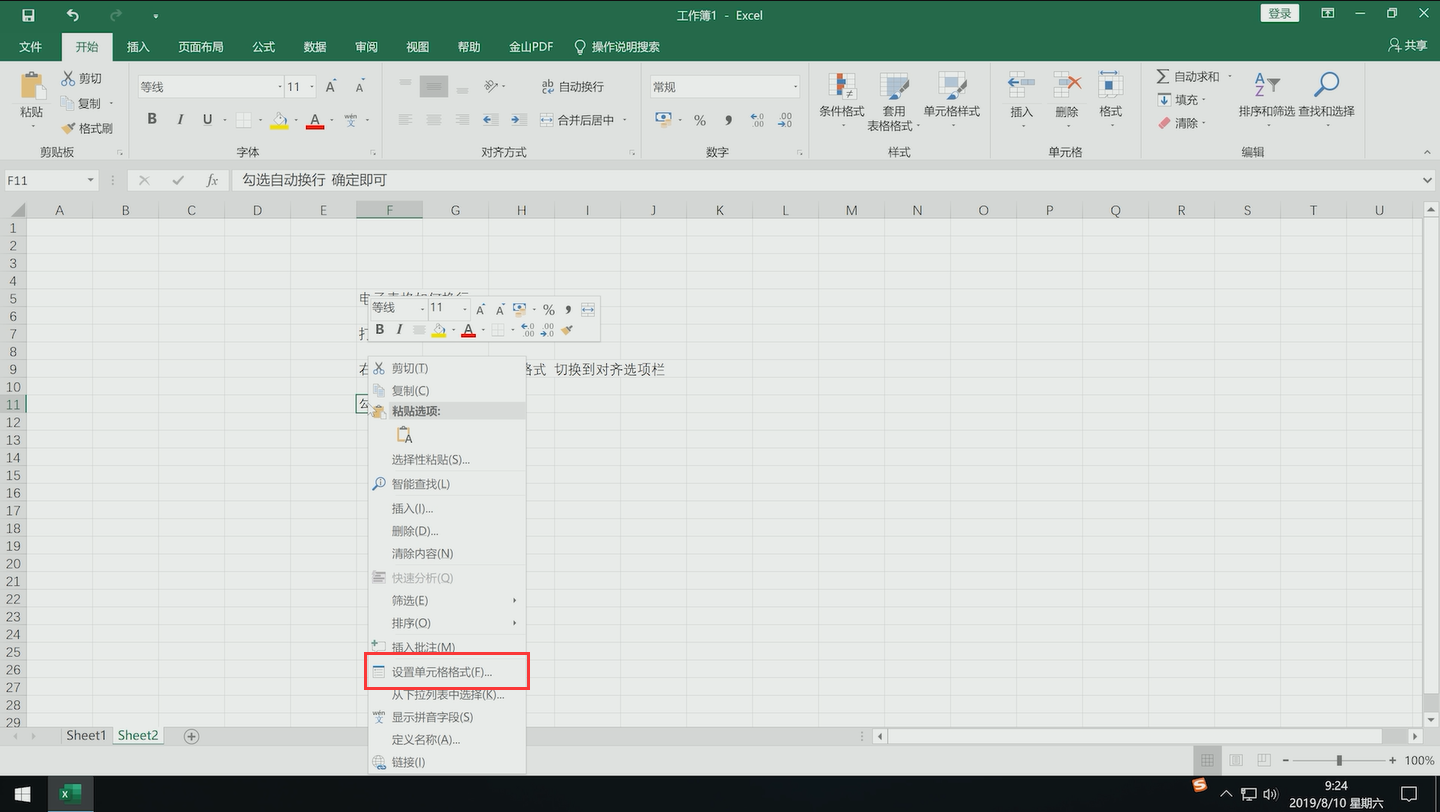The width and height of the screenshot is (1440, 812).
Task: Open the Insert (插入) ribbon tab
Action: (138, 47)
